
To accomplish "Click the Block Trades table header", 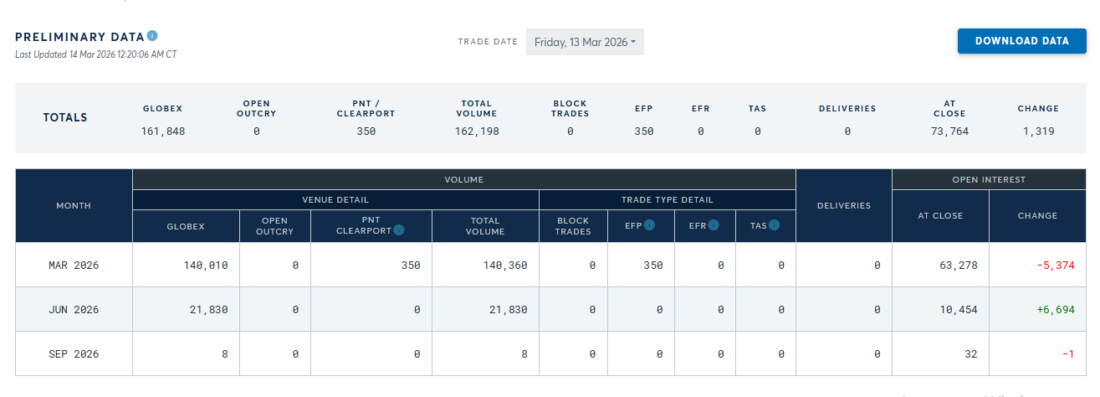I will coord(573,226).
